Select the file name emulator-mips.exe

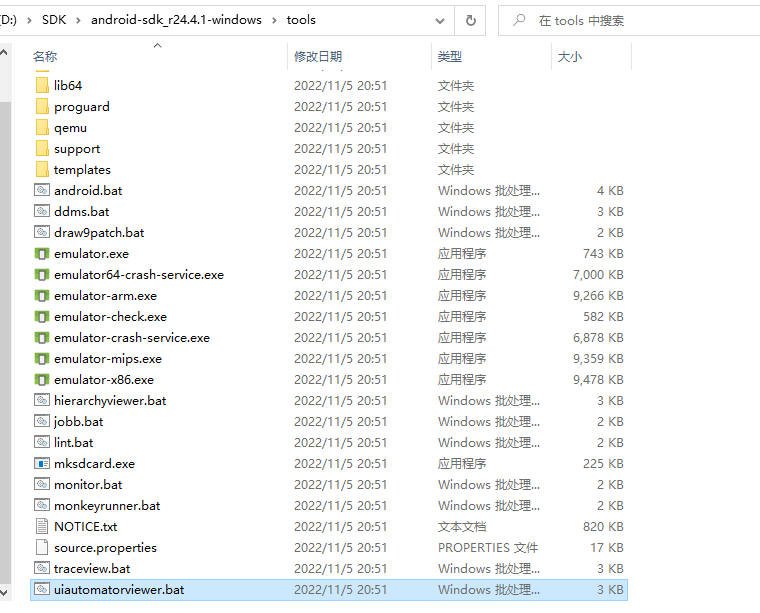[108, 359]
